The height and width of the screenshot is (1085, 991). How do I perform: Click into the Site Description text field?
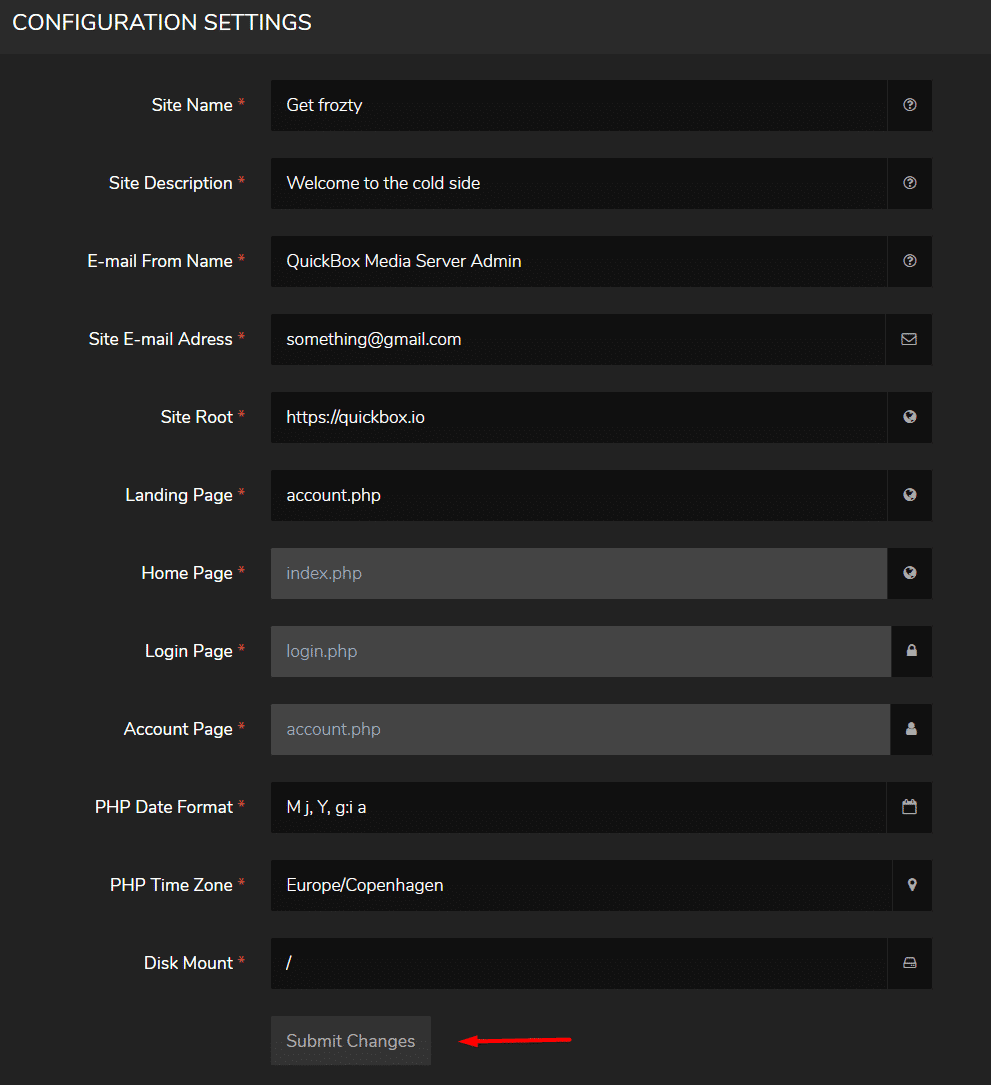tap(579, 183)
